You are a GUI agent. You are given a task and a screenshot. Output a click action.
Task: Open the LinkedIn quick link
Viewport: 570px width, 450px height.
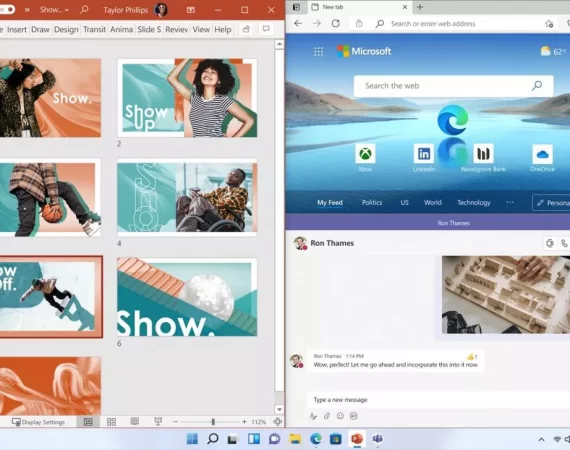click(x=424, y=158)
